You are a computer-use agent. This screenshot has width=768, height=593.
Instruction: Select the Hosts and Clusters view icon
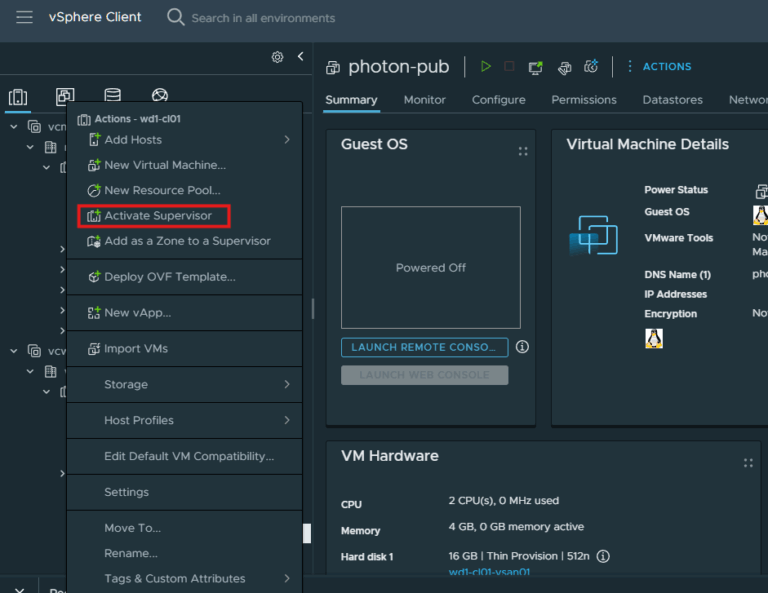(18, 96)
